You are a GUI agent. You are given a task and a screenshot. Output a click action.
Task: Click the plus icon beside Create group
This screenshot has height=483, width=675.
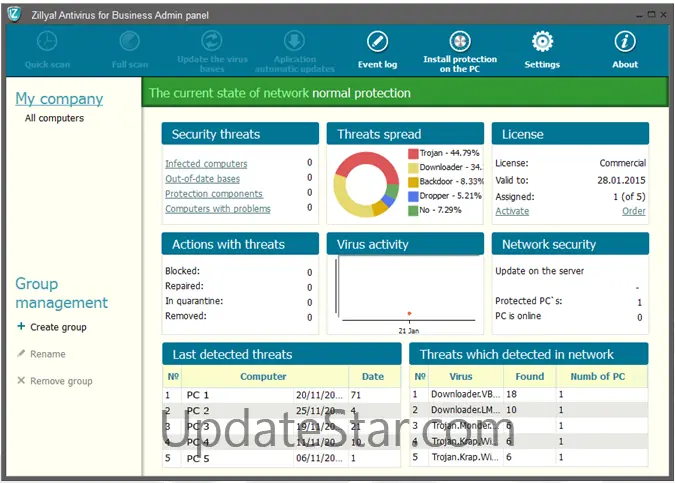[x=21, y=326]
